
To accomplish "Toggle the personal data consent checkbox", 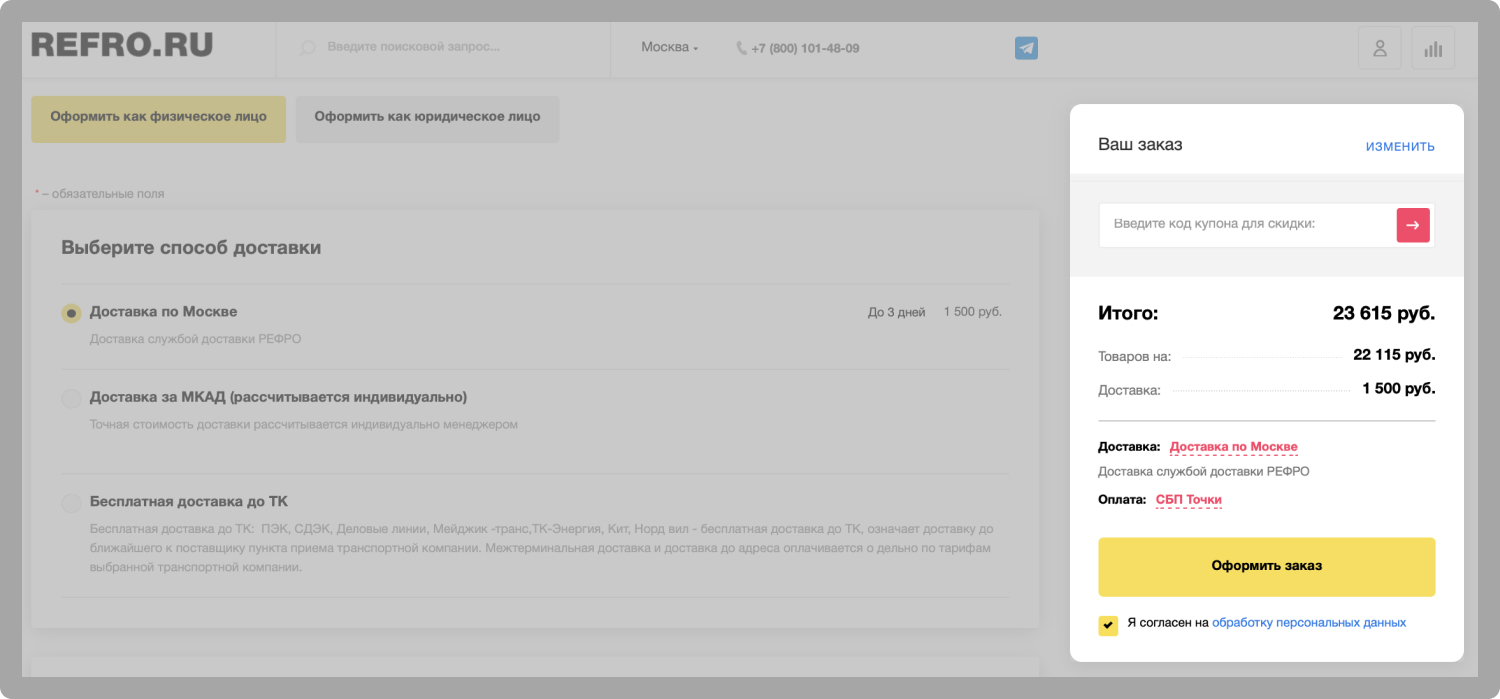I will pos(1108,625).
